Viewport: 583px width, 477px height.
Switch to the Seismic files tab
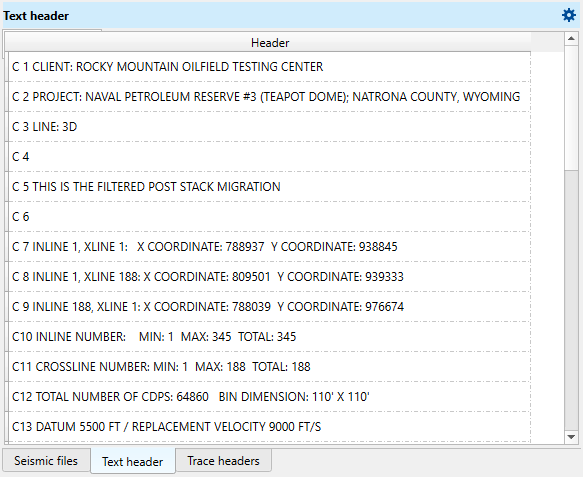point(46,461)
